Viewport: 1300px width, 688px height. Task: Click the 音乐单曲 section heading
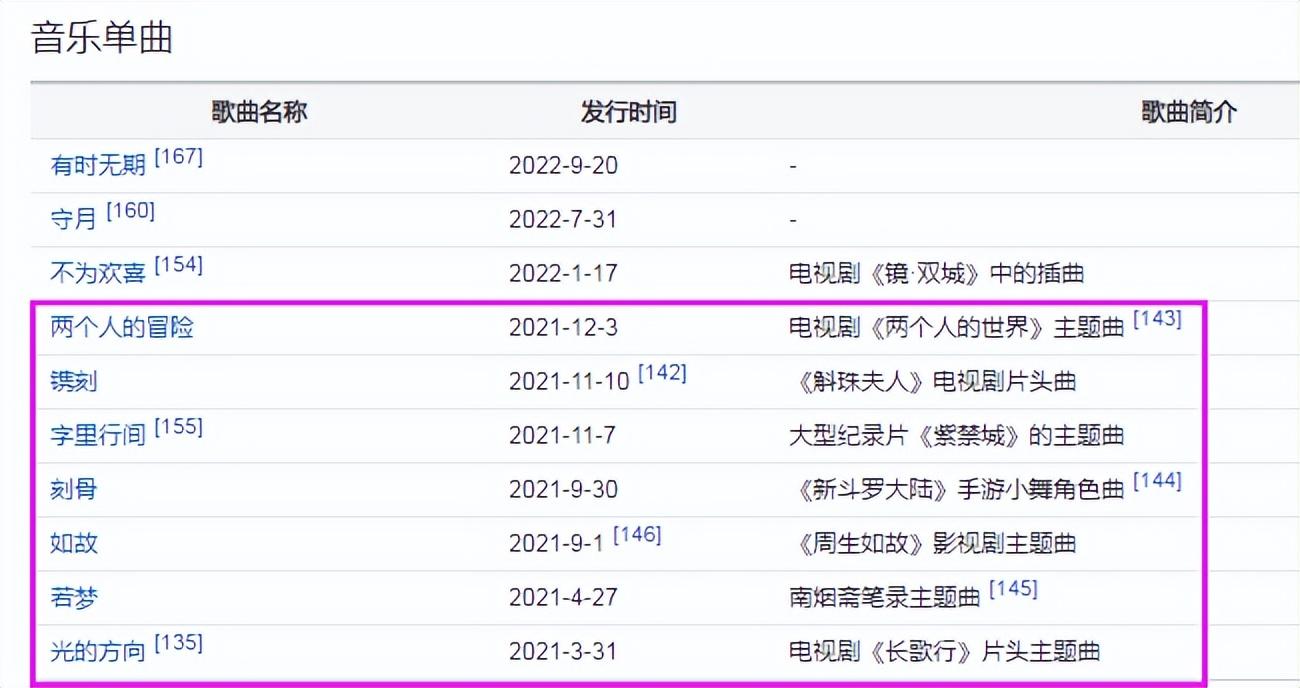point(102,38)
